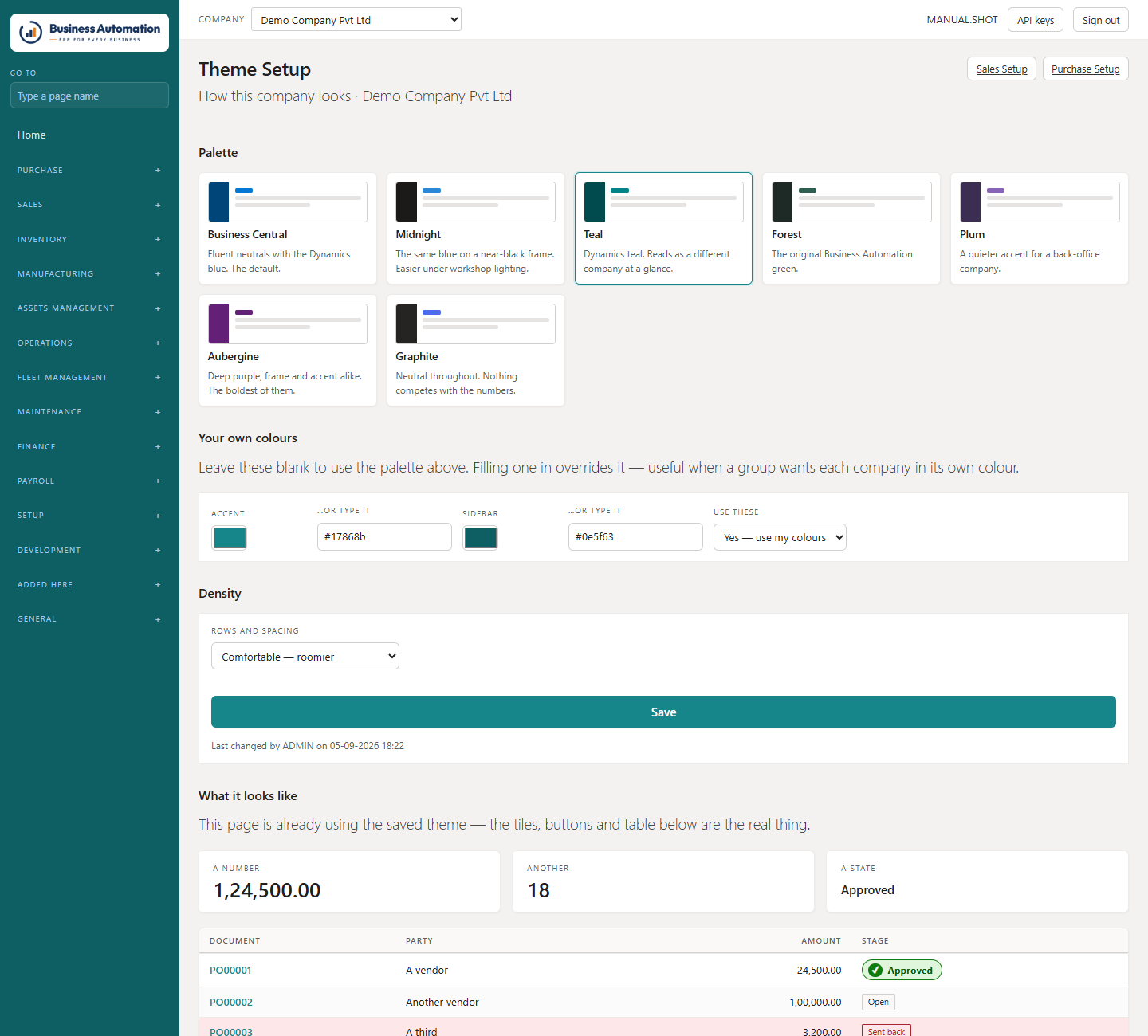1148x1036 pixels.
Task: Open document PO00002
Action: tap(231, 1003)
